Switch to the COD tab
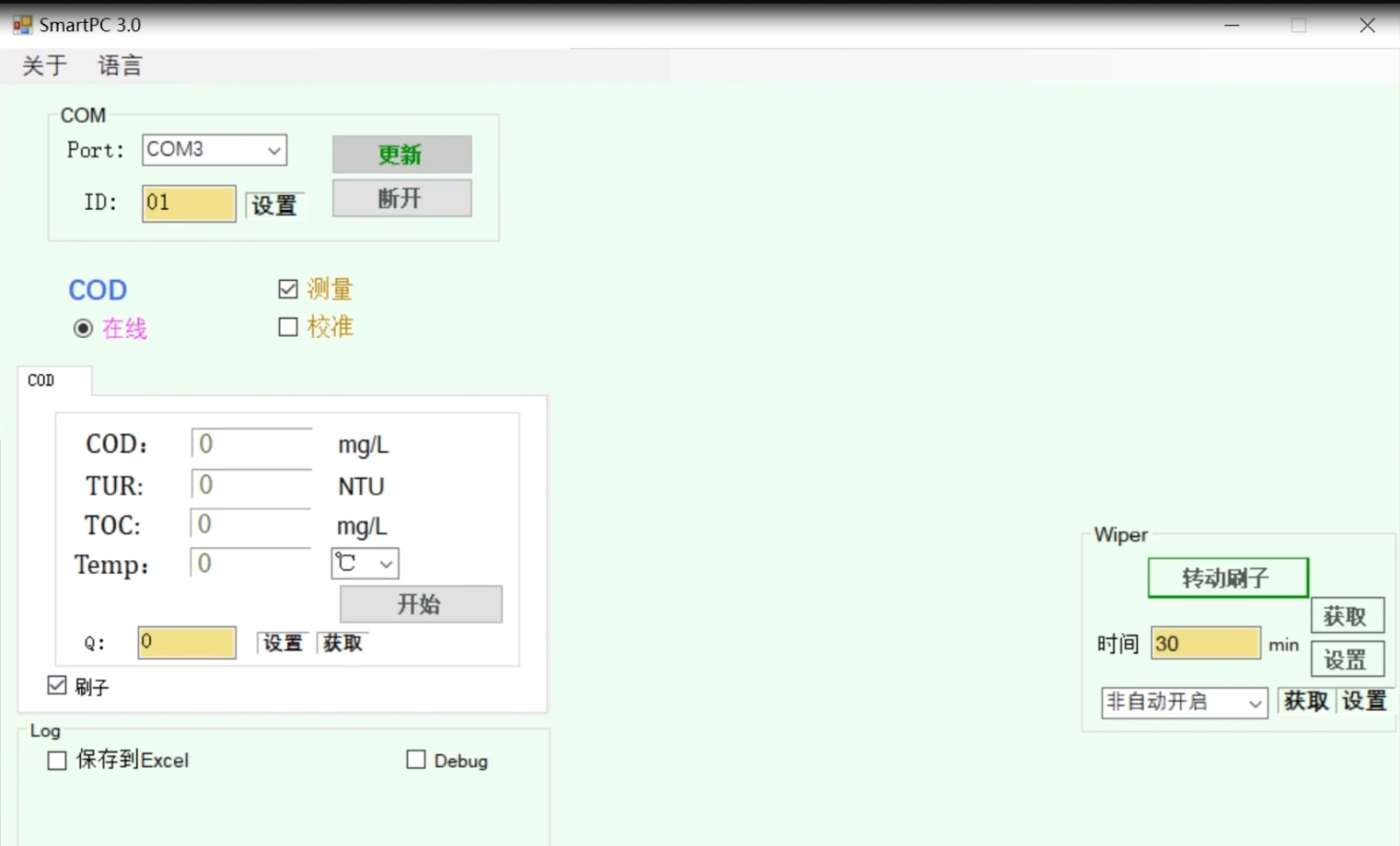 pyautogui.click(x=41, y=381)
